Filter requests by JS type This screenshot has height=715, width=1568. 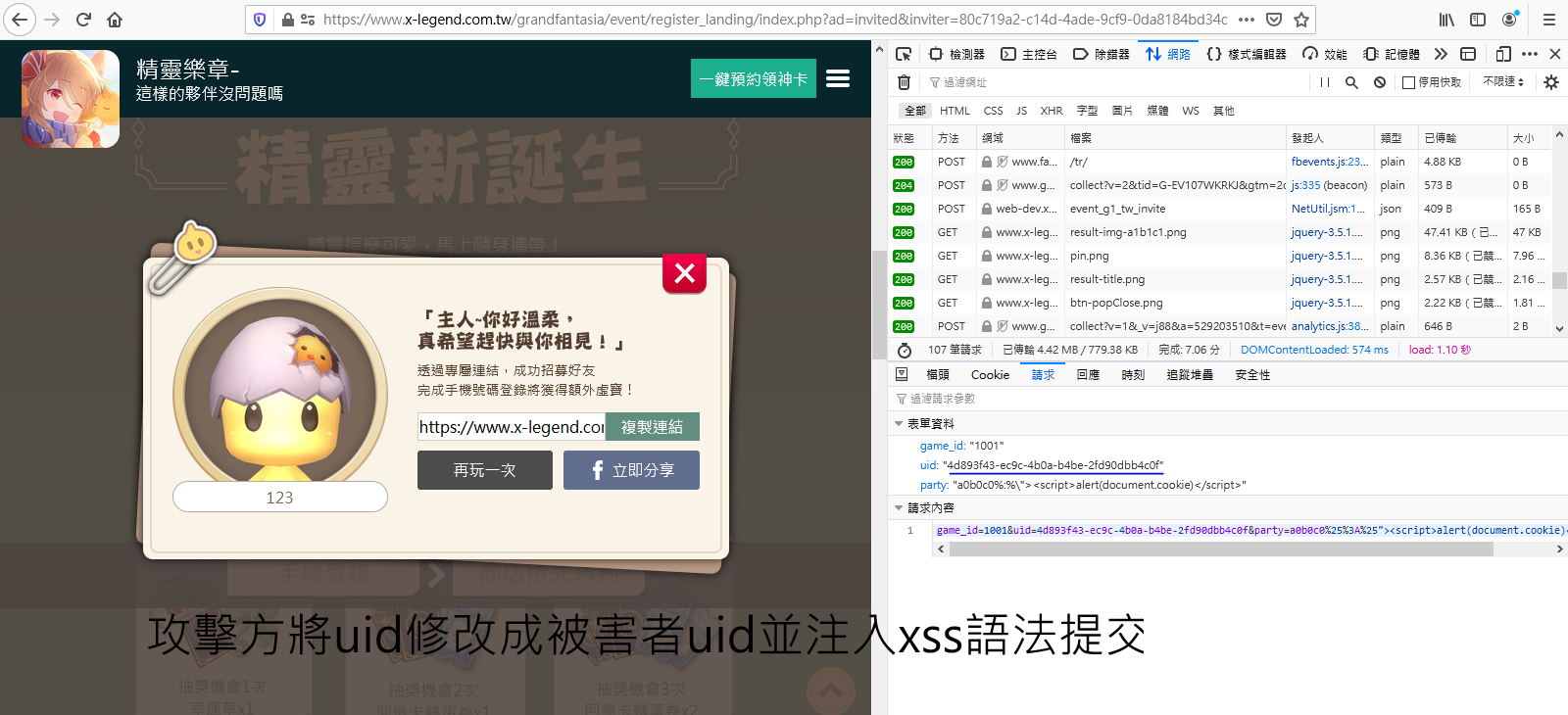tap(1021, 111)
